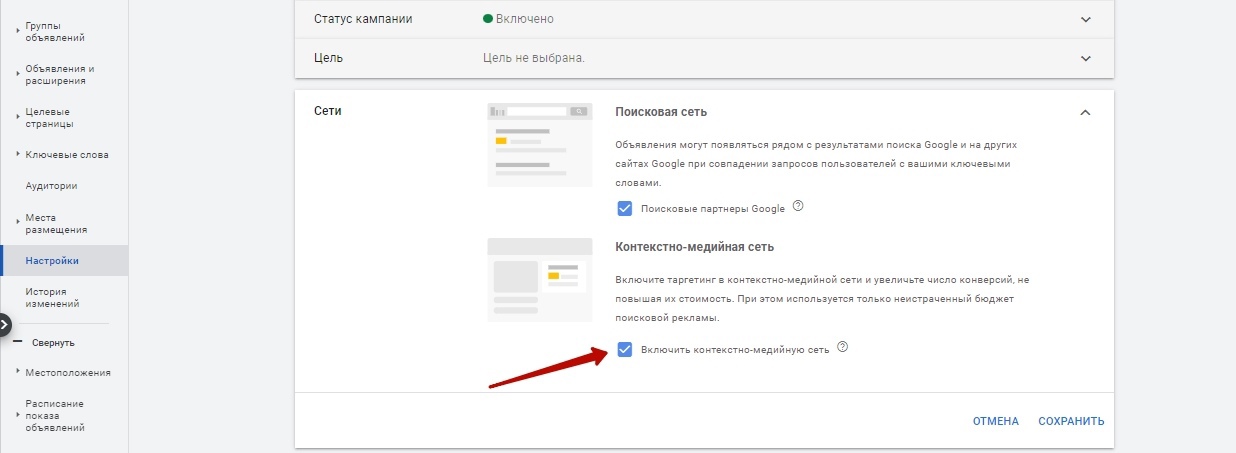Screen dimensions: 1236x453
Task: Open Ключевые слова in sidebar
Action: click(x=67, y=155)
